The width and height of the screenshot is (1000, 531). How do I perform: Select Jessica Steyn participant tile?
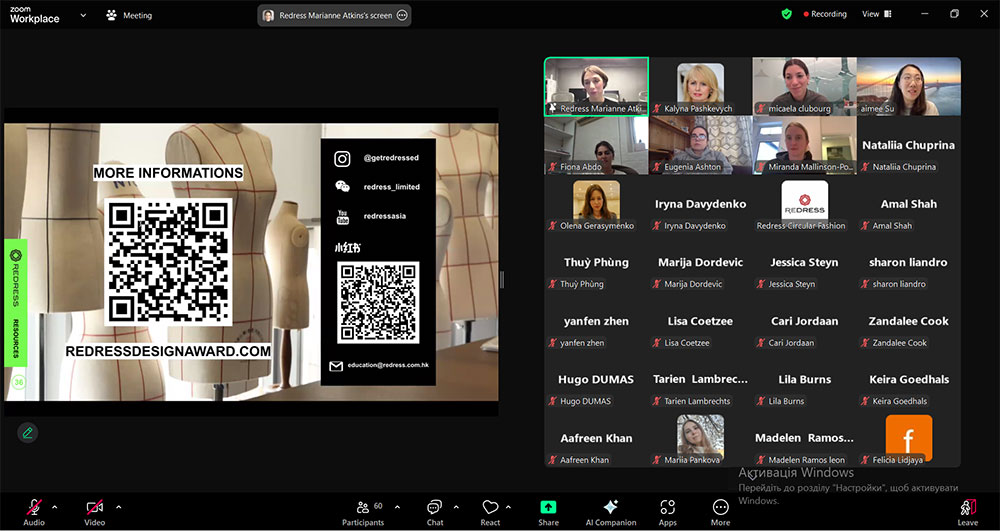pyautogui.click(x=804, y=263)
